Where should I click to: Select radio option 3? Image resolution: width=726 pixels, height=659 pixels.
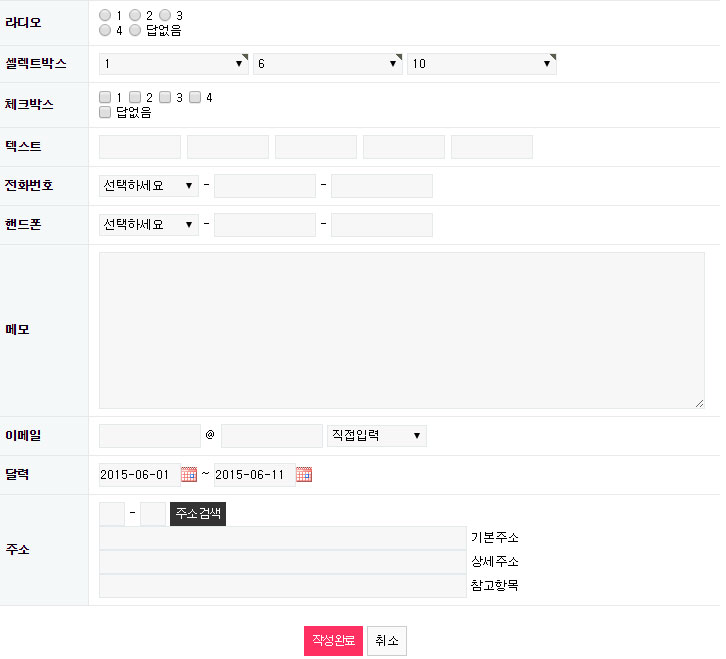(x=165, y=15)
